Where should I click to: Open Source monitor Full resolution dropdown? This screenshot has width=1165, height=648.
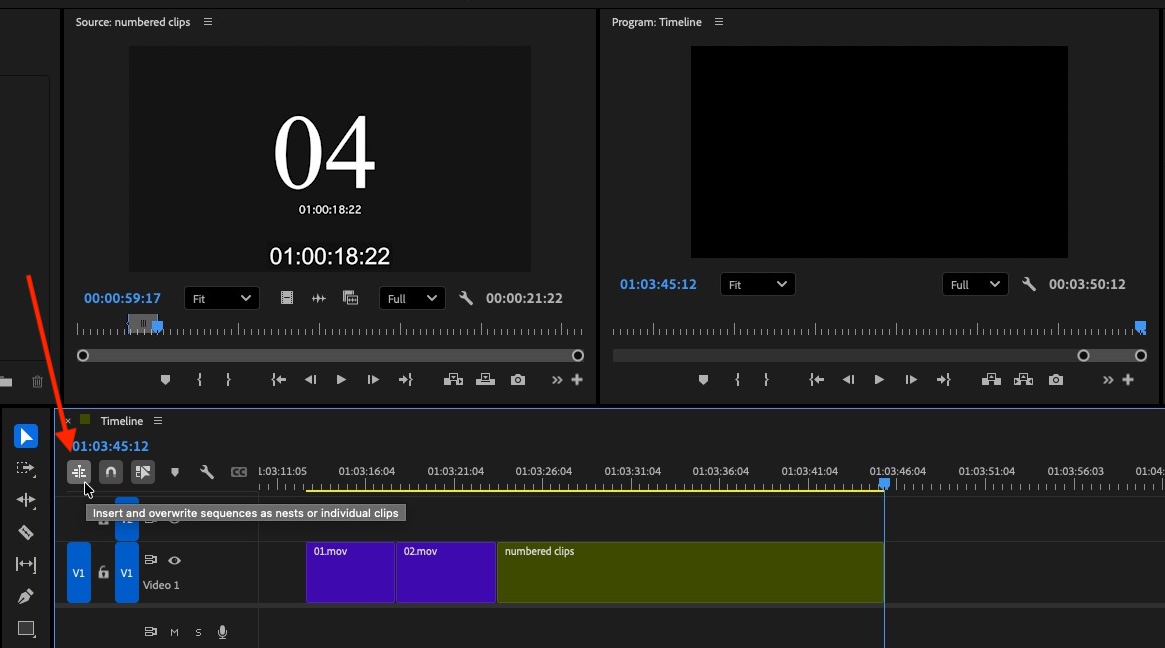pyautogui.click(x=412, y=298)
